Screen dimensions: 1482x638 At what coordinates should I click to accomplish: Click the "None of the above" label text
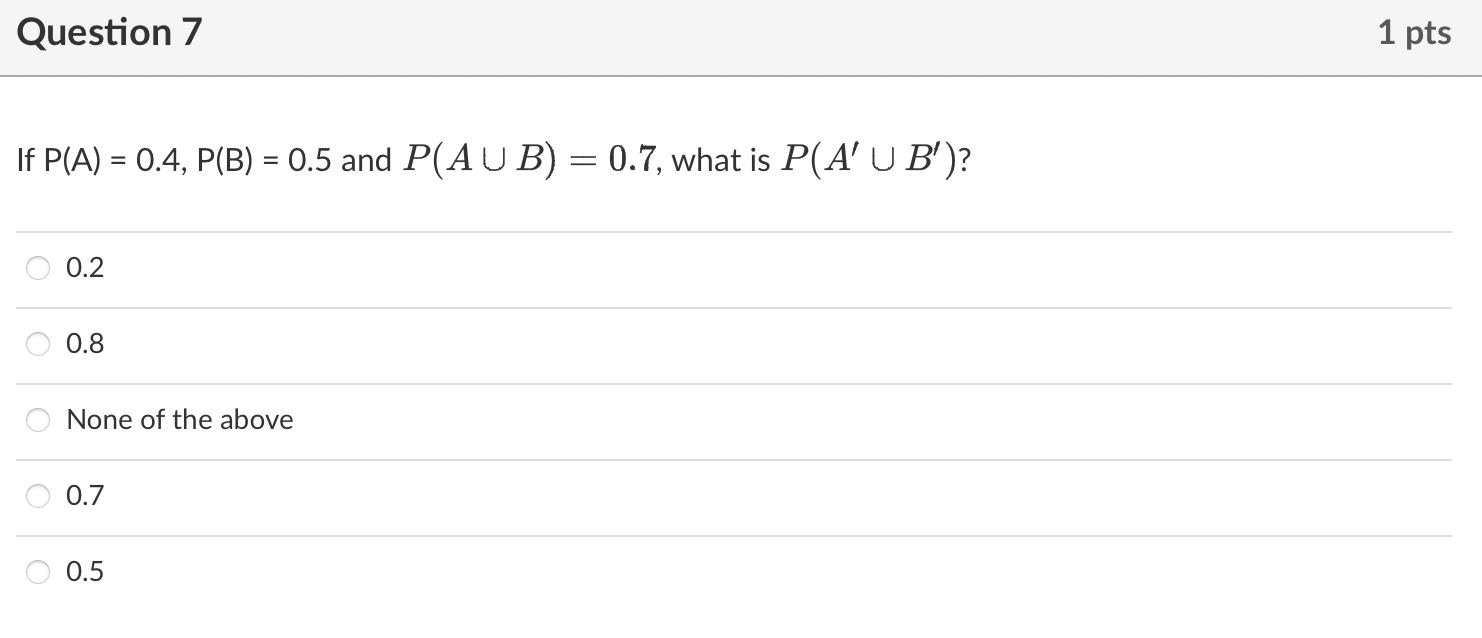[179, 420]
